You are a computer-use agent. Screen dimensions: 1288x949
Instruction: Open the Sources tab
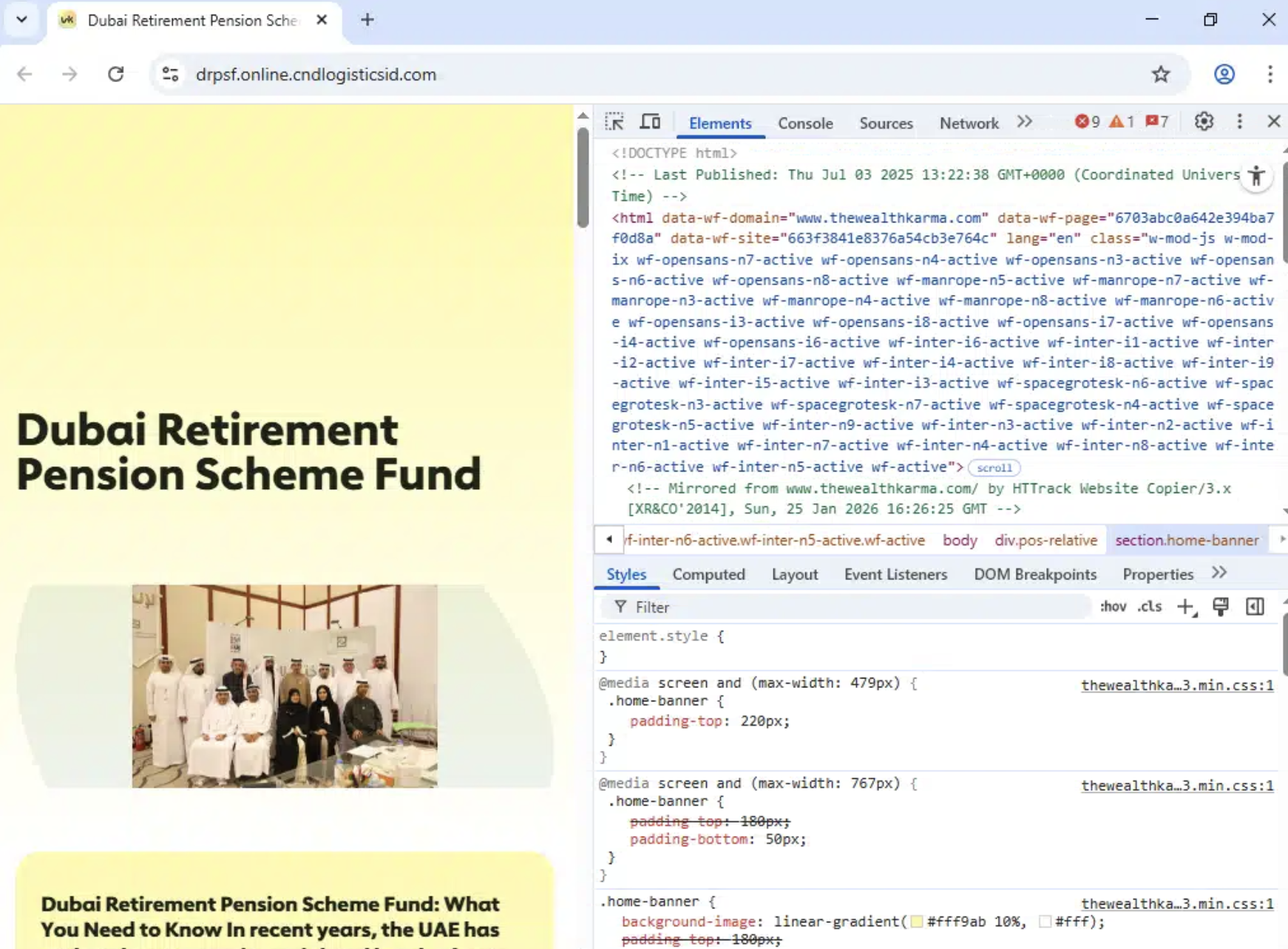click(x=886, y=123)
